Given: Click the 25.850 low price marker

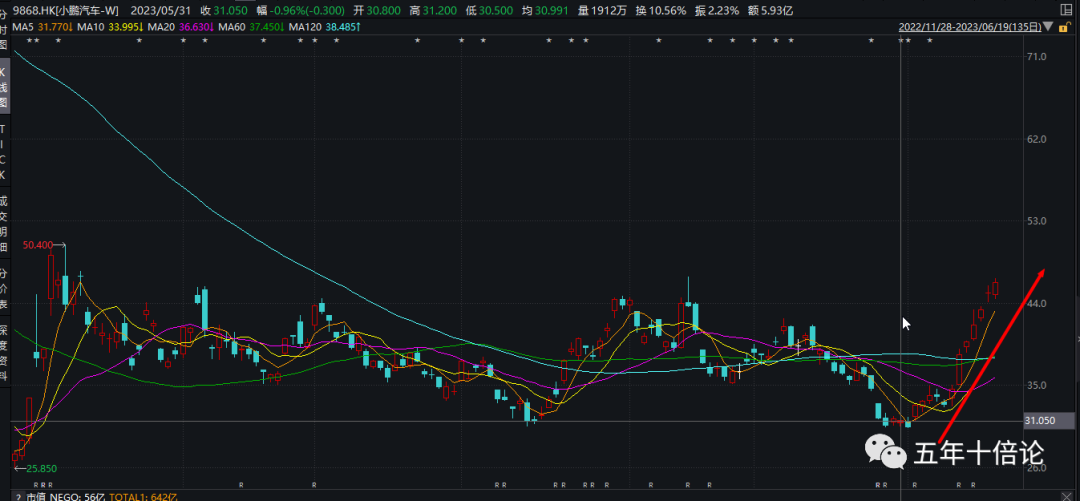Looking at the screenshot, I should pos(40,468).
